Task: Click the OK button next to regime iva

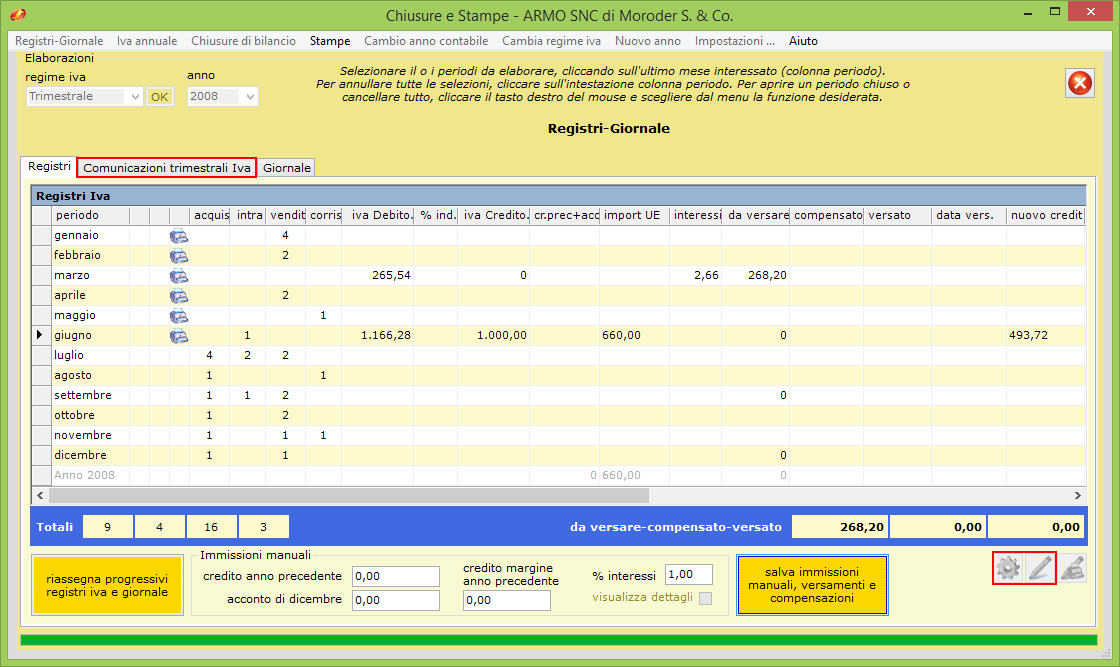Action: pos(160,97)
